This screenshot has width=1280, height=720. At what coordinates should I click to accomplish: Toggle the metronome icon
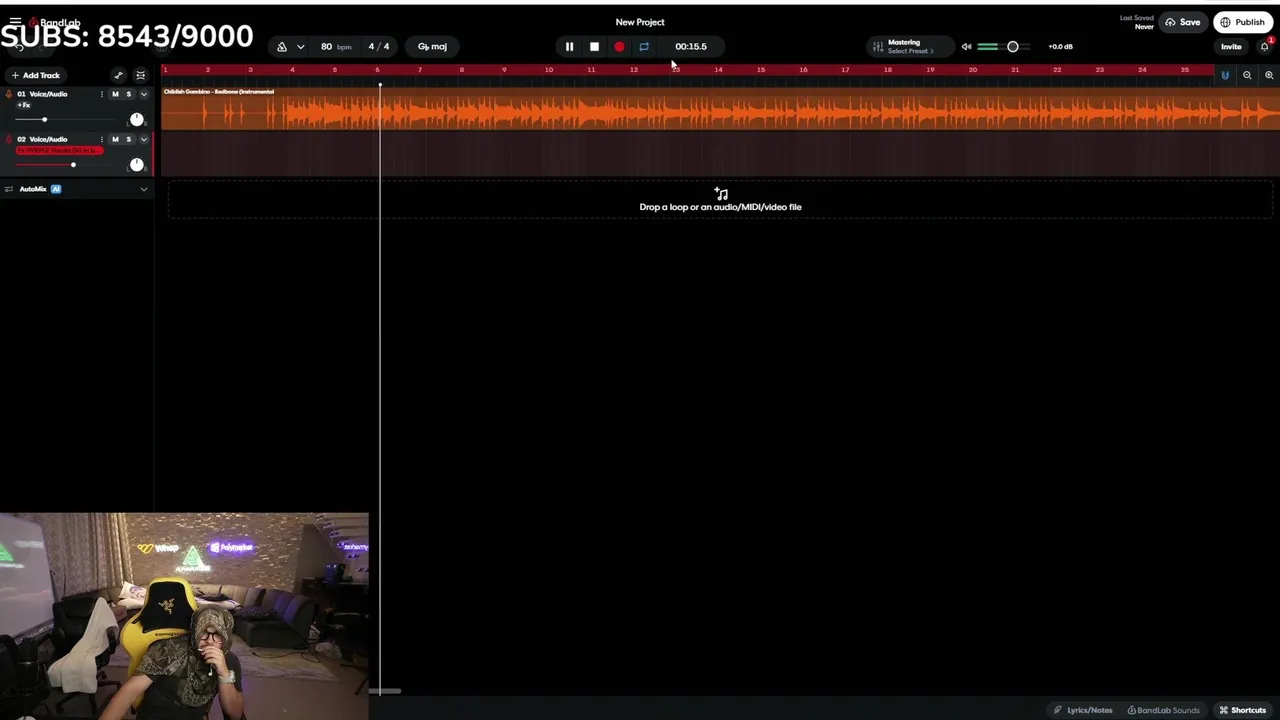coord(282,47)
